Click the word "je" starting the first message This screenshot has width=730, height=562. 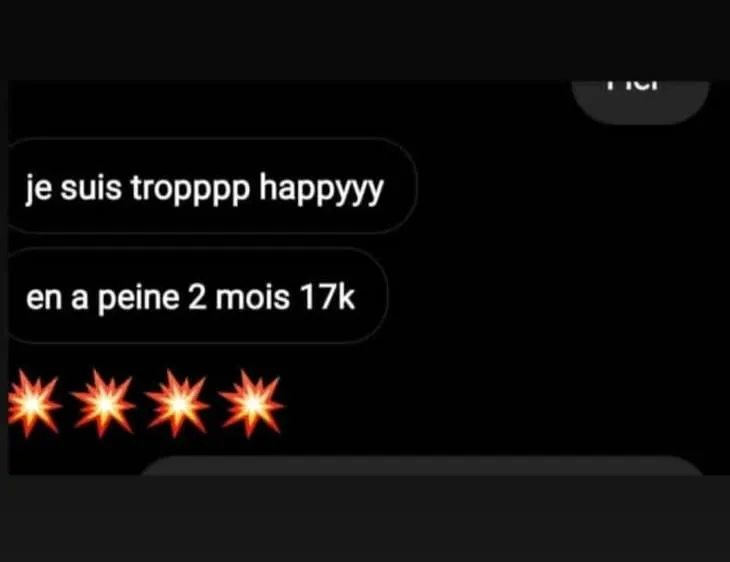point(39,189)
